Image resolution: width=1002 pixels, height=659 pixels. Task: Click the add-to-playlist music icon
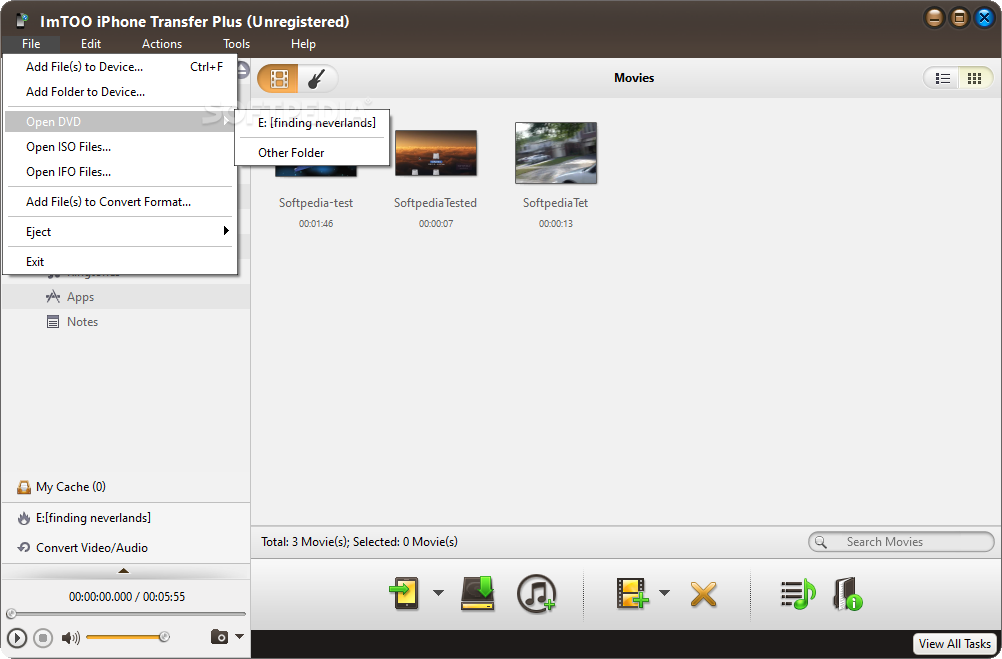[x=798, y=594]
